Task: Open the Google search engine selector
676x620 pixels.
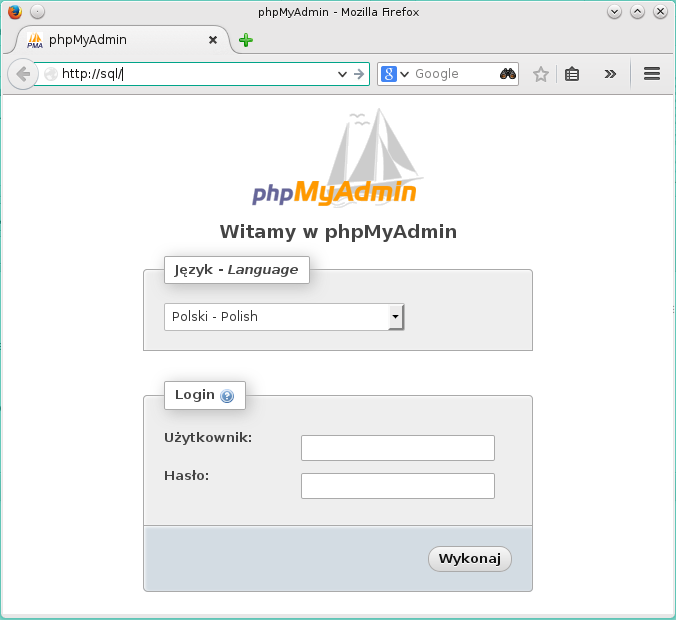Action: pos(395,74)
